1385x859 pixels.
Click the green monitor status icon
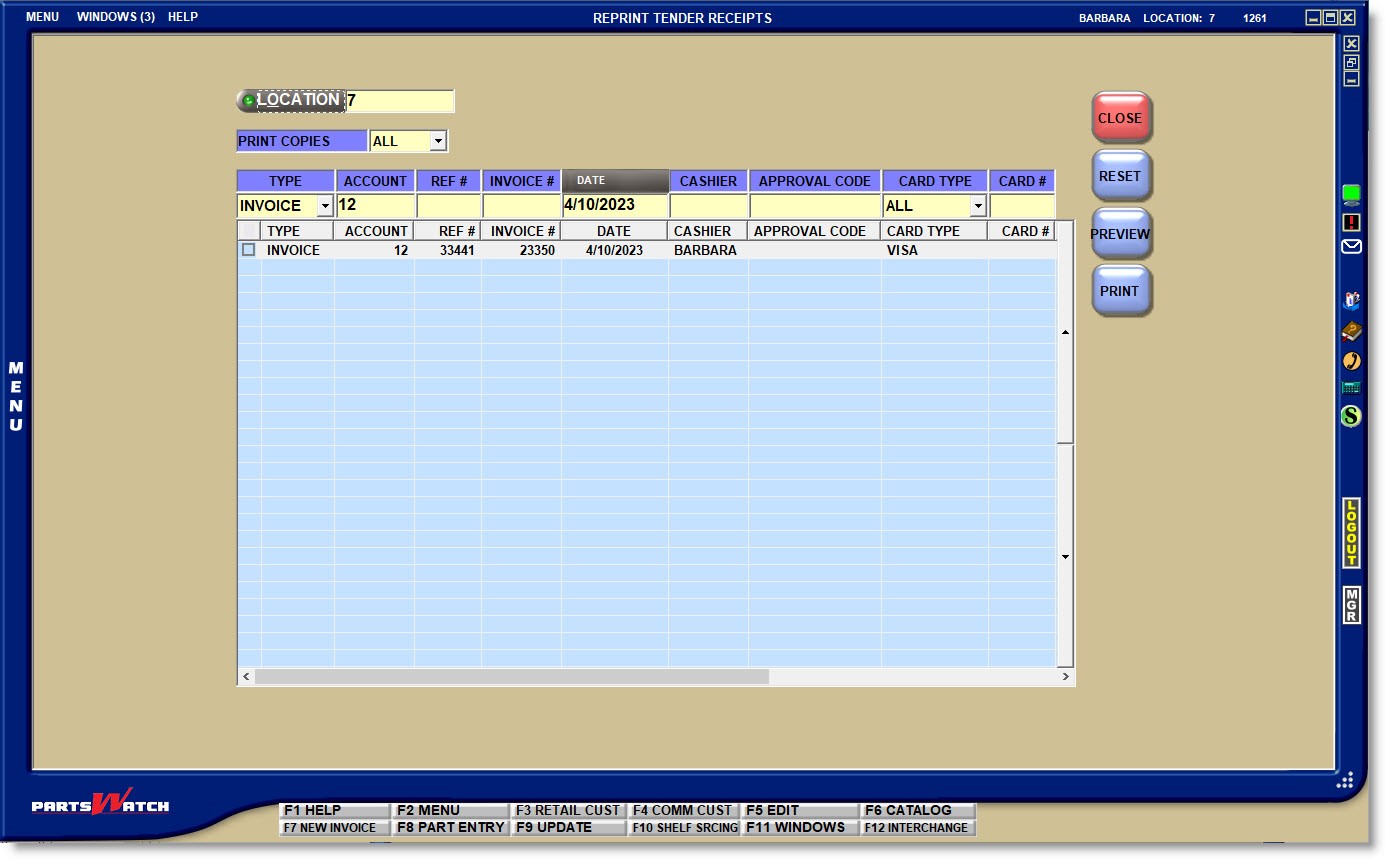(1351, 194)
